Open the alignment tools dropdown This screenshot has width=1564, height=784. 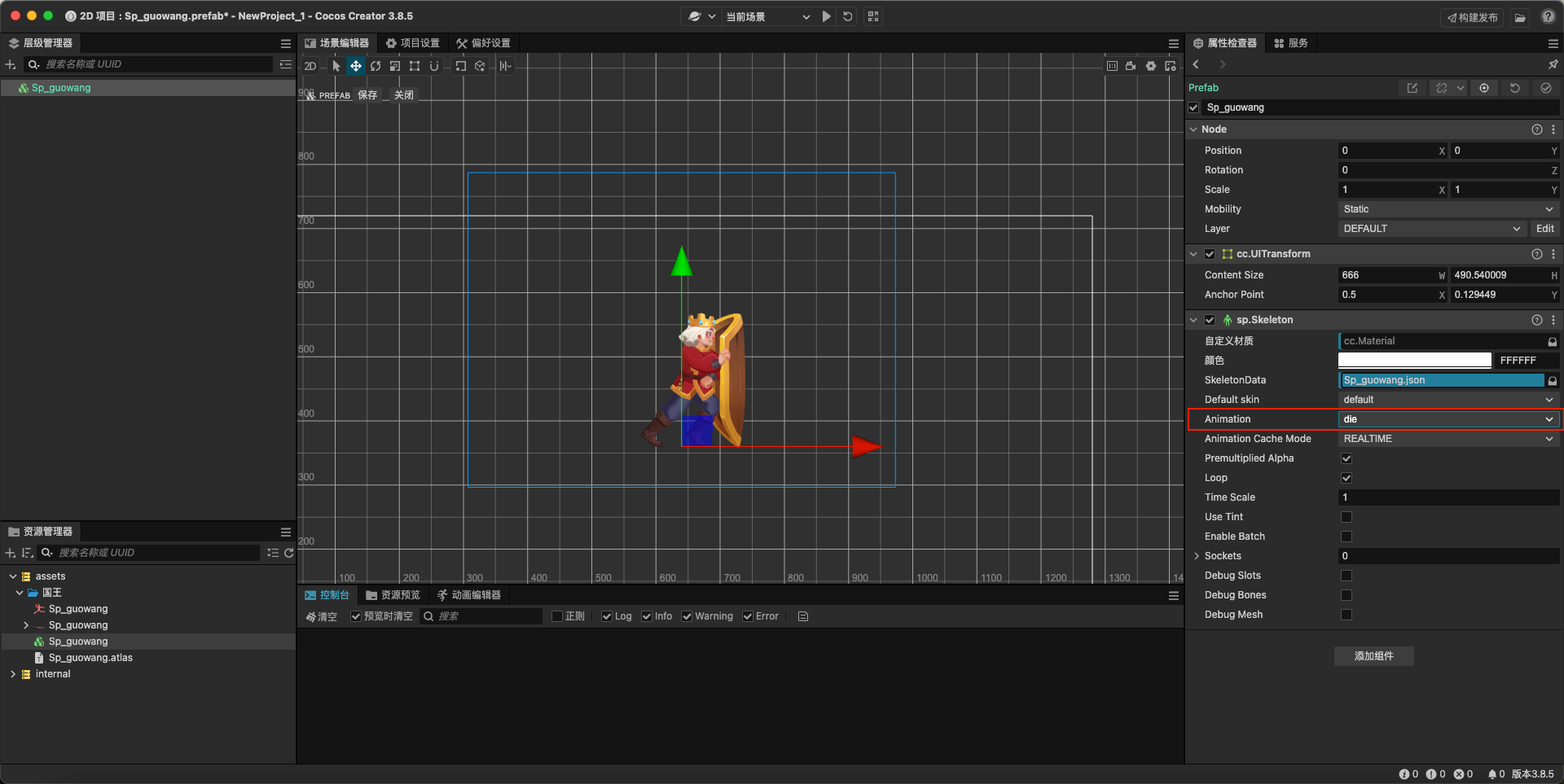[506, 66]
